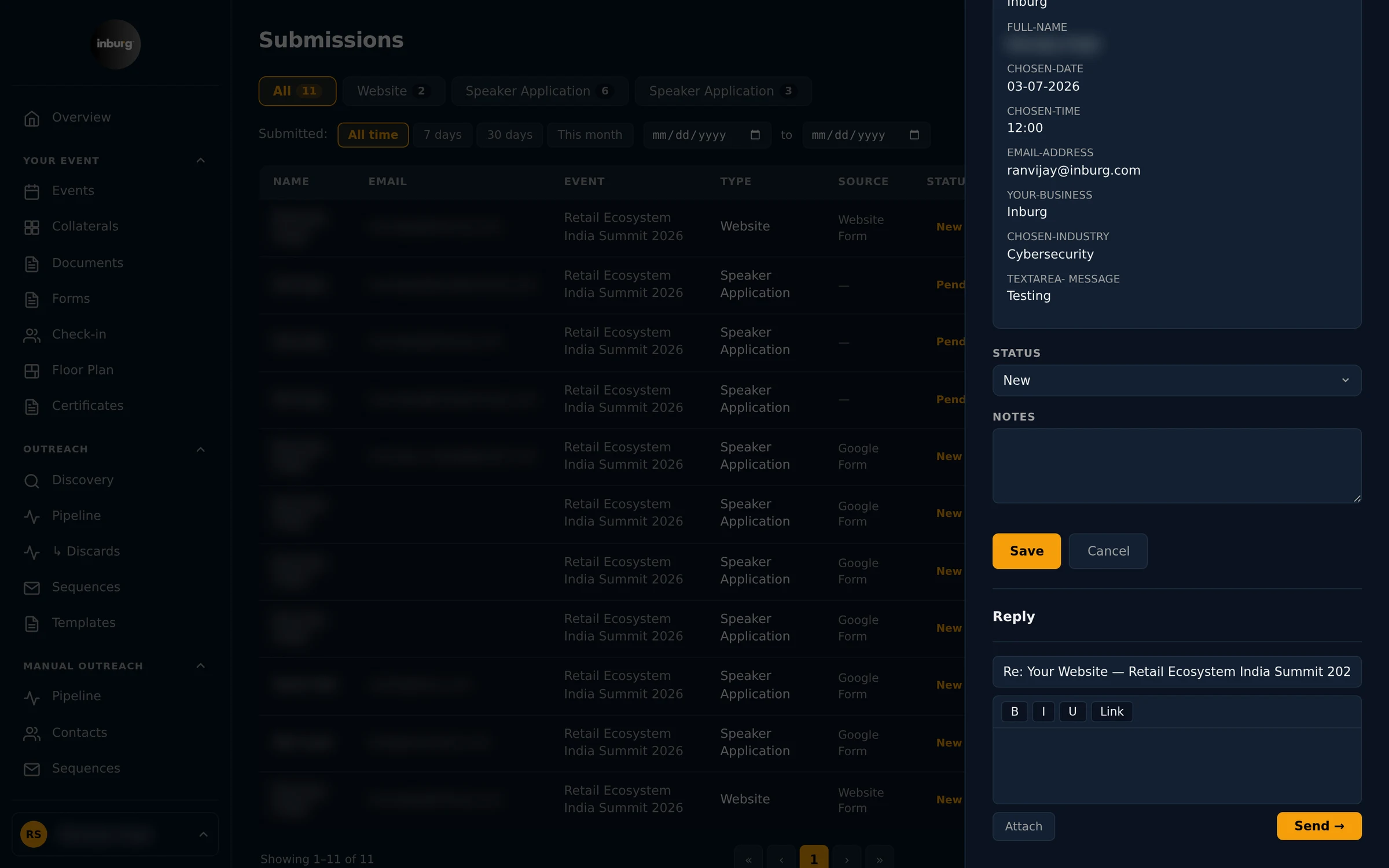This screenshot has width=1389, height=868.
Task: Select the 30 days submitted filter
Action: 509,135
